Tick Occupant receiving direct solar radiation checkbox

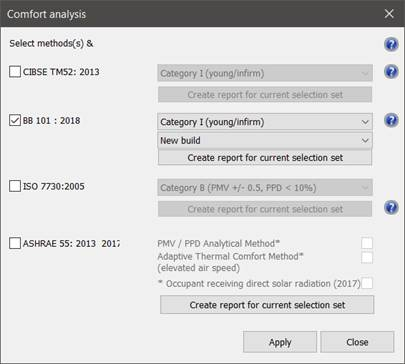[x=367, y=283]
